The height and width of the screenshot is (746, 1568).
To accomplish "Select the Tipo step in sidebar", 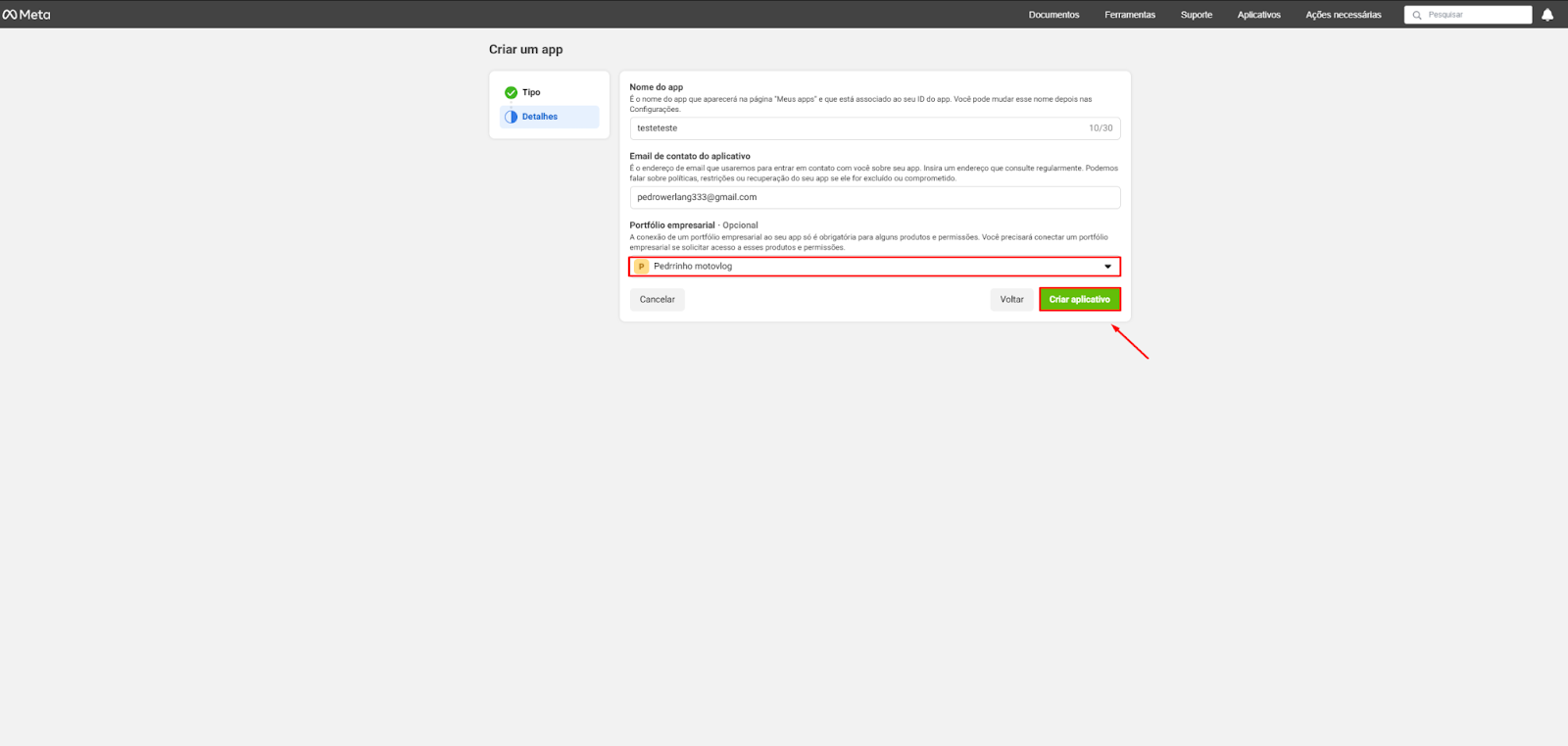I will [x=531, y=92].
